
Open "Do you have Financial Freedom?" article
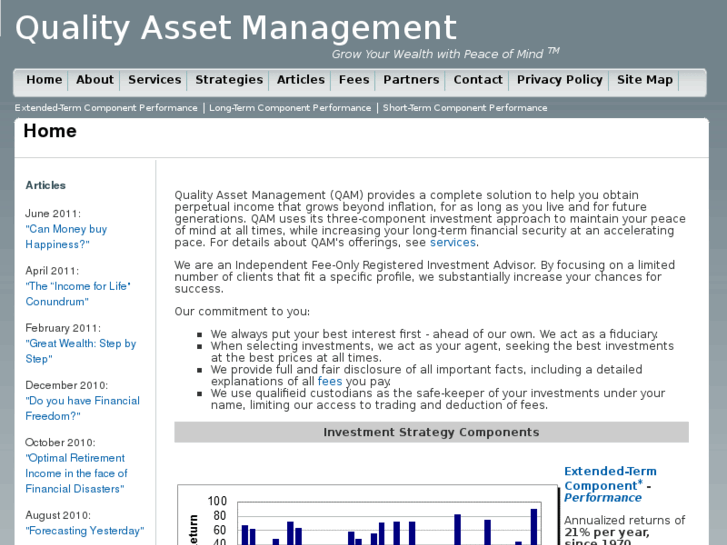click(x=83, y=408)
